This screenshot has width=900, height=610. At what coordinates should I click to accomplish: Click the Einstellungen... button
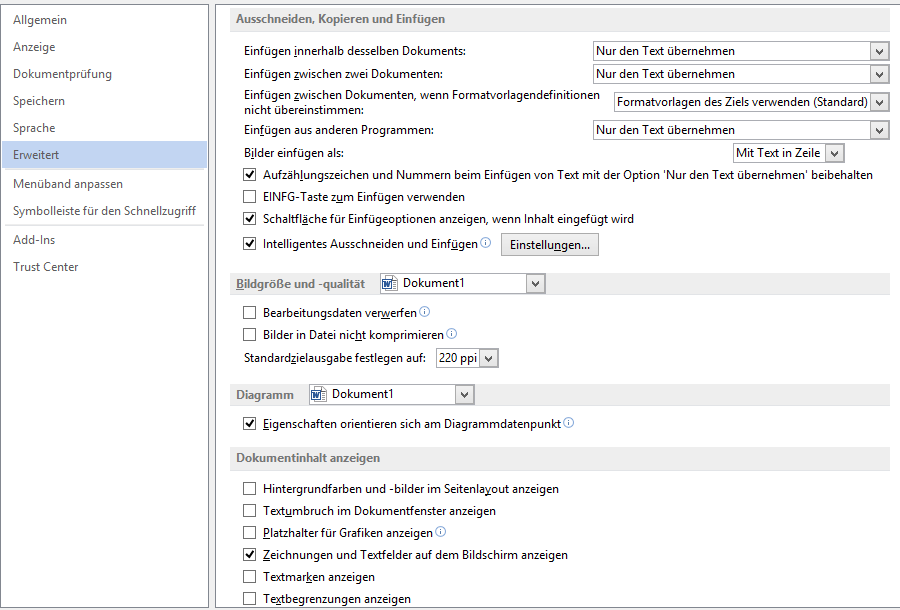pos(549,244)
